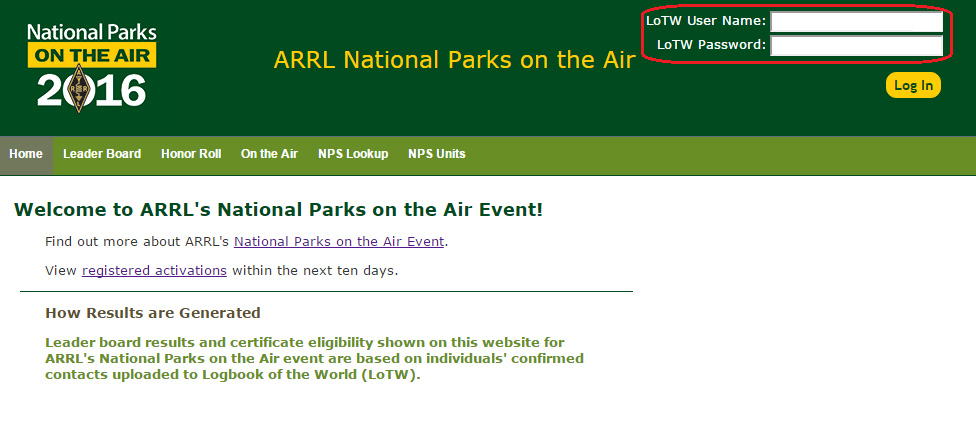
Task: Click the LoTW Password label text
Action: tap(711, 45)
